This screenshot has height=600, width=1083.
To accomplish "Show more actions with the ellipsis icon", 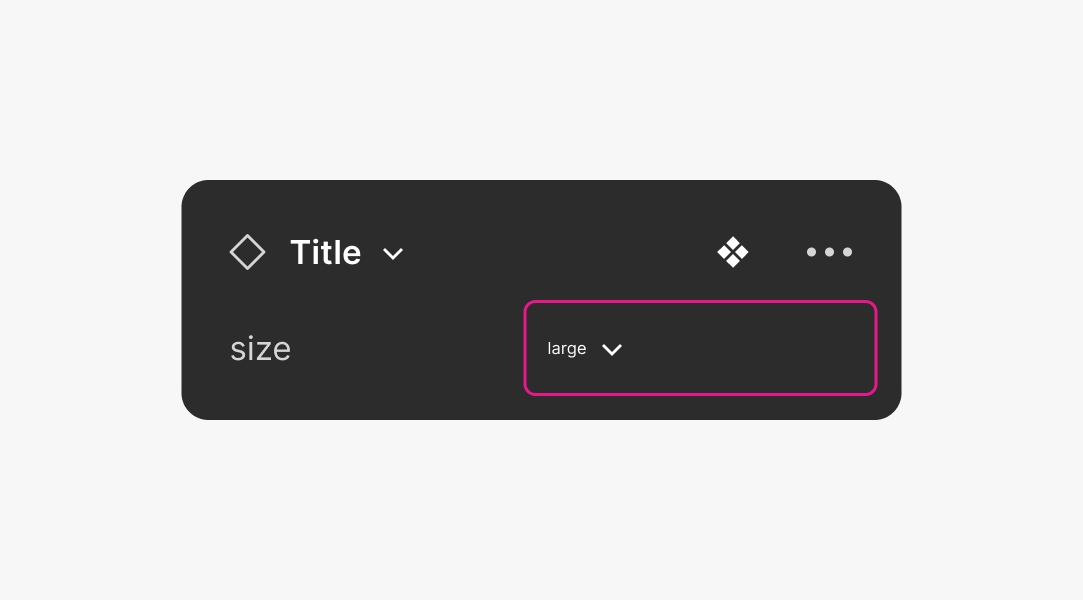I will pos(829,252).
